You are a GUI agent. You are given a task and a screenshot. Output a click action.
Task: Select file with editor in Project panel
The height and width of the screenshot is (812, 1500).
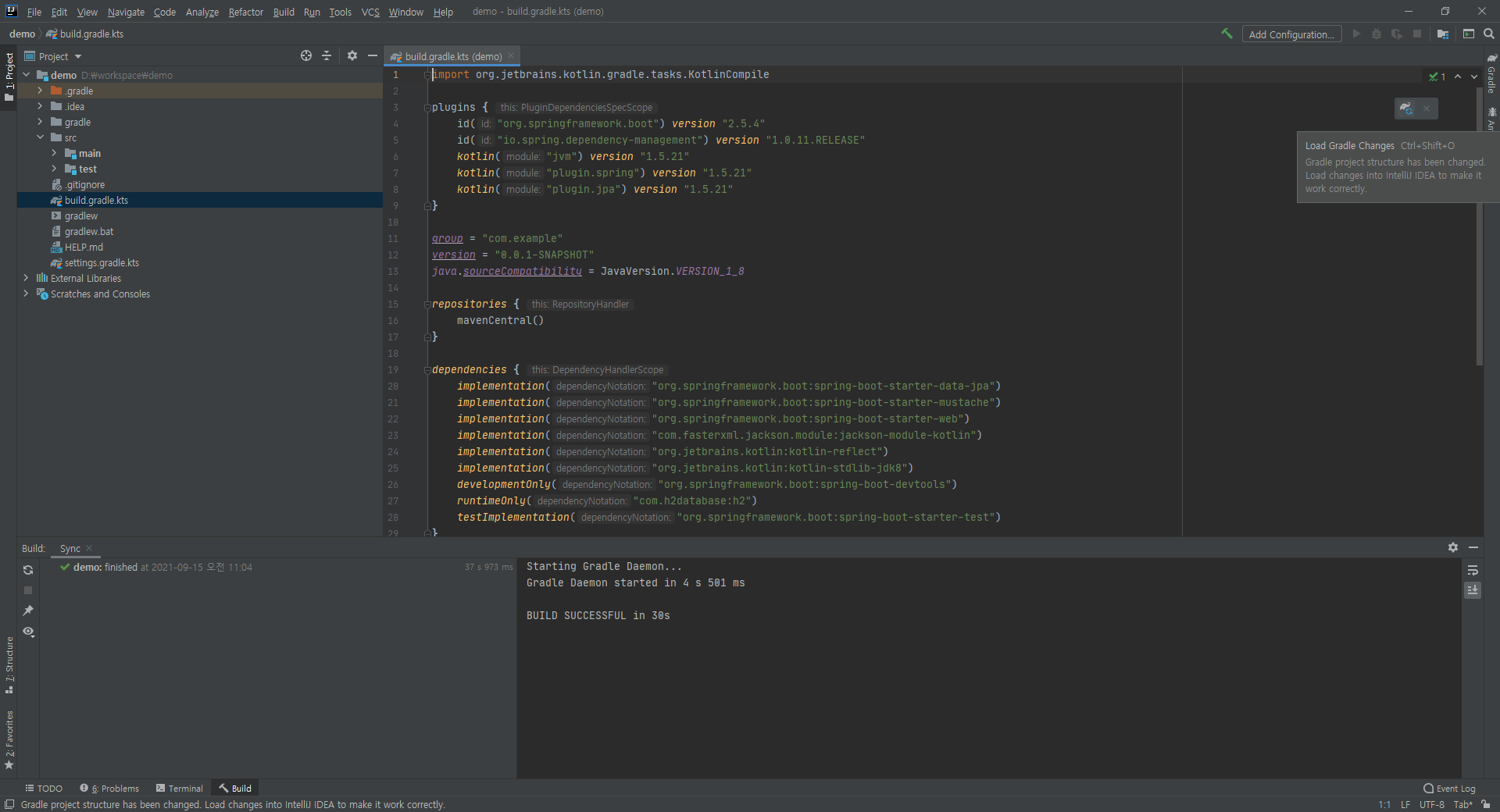tap(305, 55)
